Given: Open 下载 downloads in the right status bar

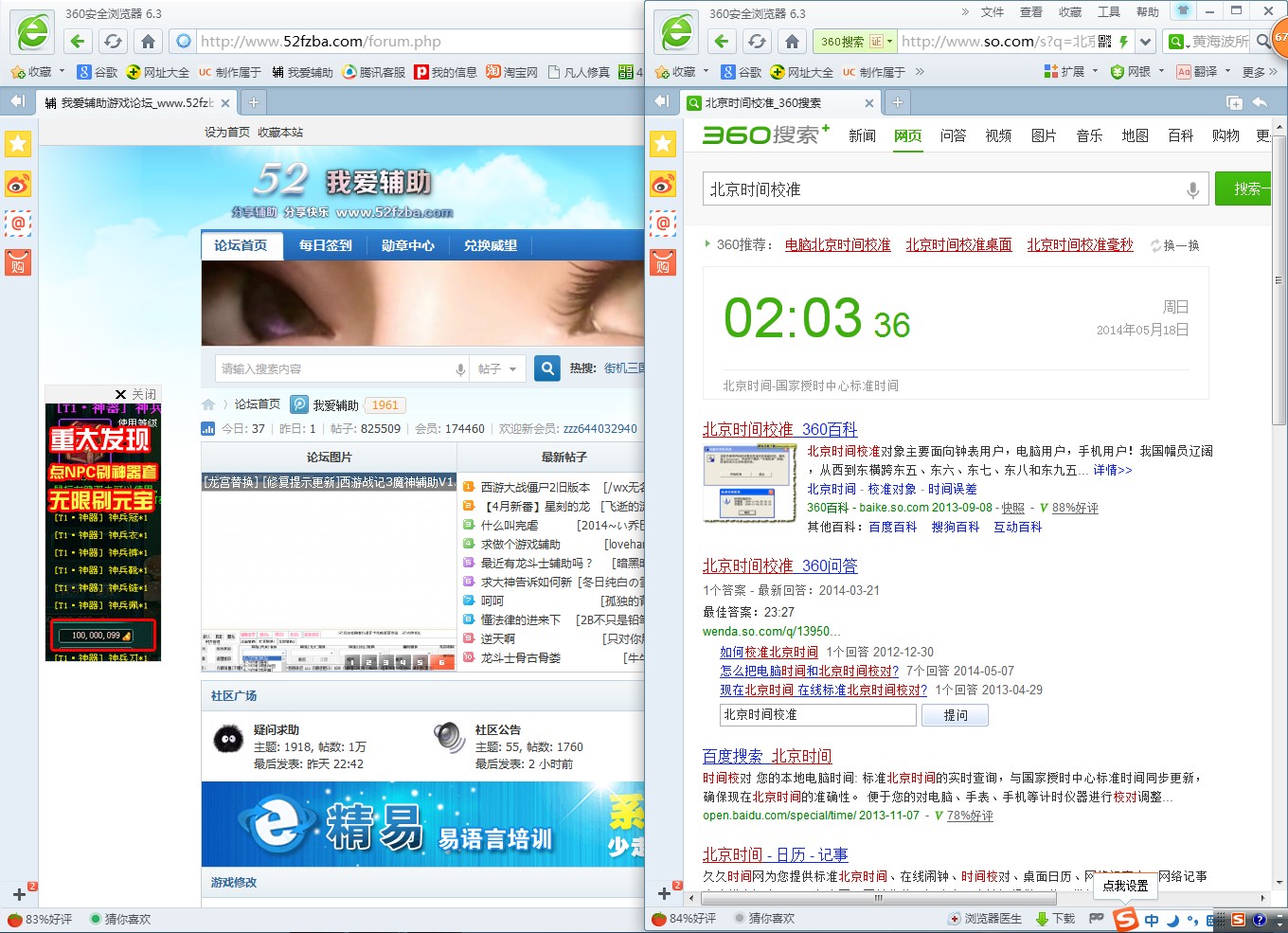Looking at the screenshot, I should point(1056,918).
